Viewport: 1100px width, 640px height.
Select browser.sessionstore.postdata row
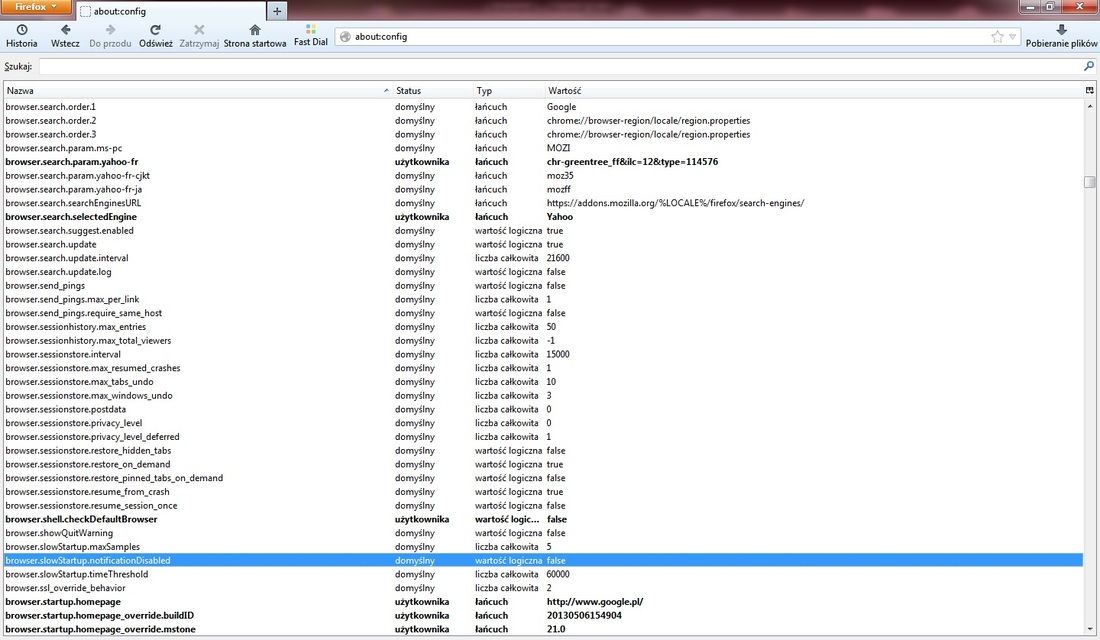point(543,409)
